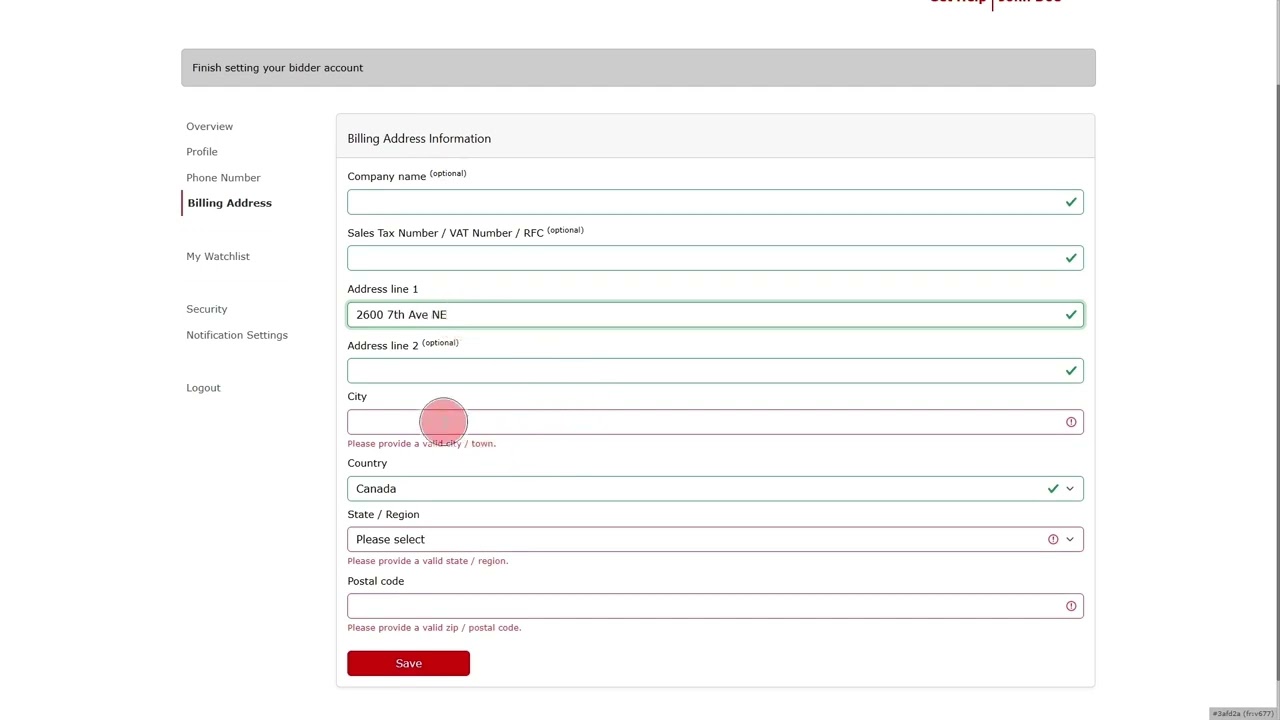Screen dimensions: 1280x720
Task: Click 'Please provide a valid zip / postal code.' message
Action: 434,628
